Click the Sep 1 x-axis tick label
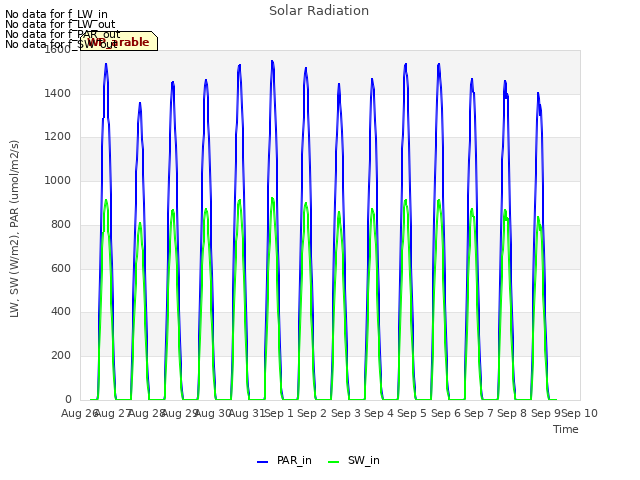 point(279,413)
